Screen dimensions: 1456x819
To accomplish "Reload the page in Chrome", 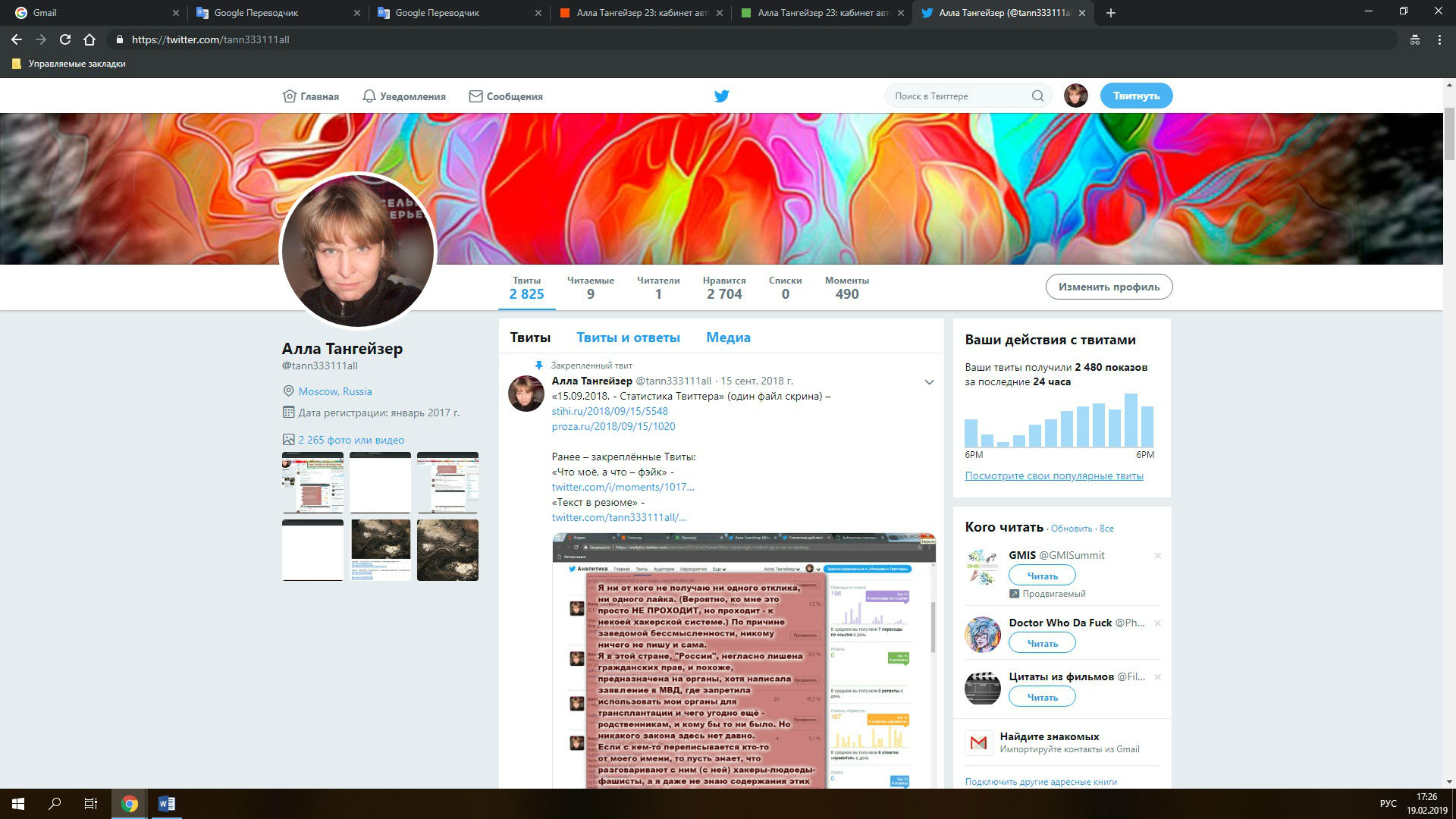I will click(65, 39).
